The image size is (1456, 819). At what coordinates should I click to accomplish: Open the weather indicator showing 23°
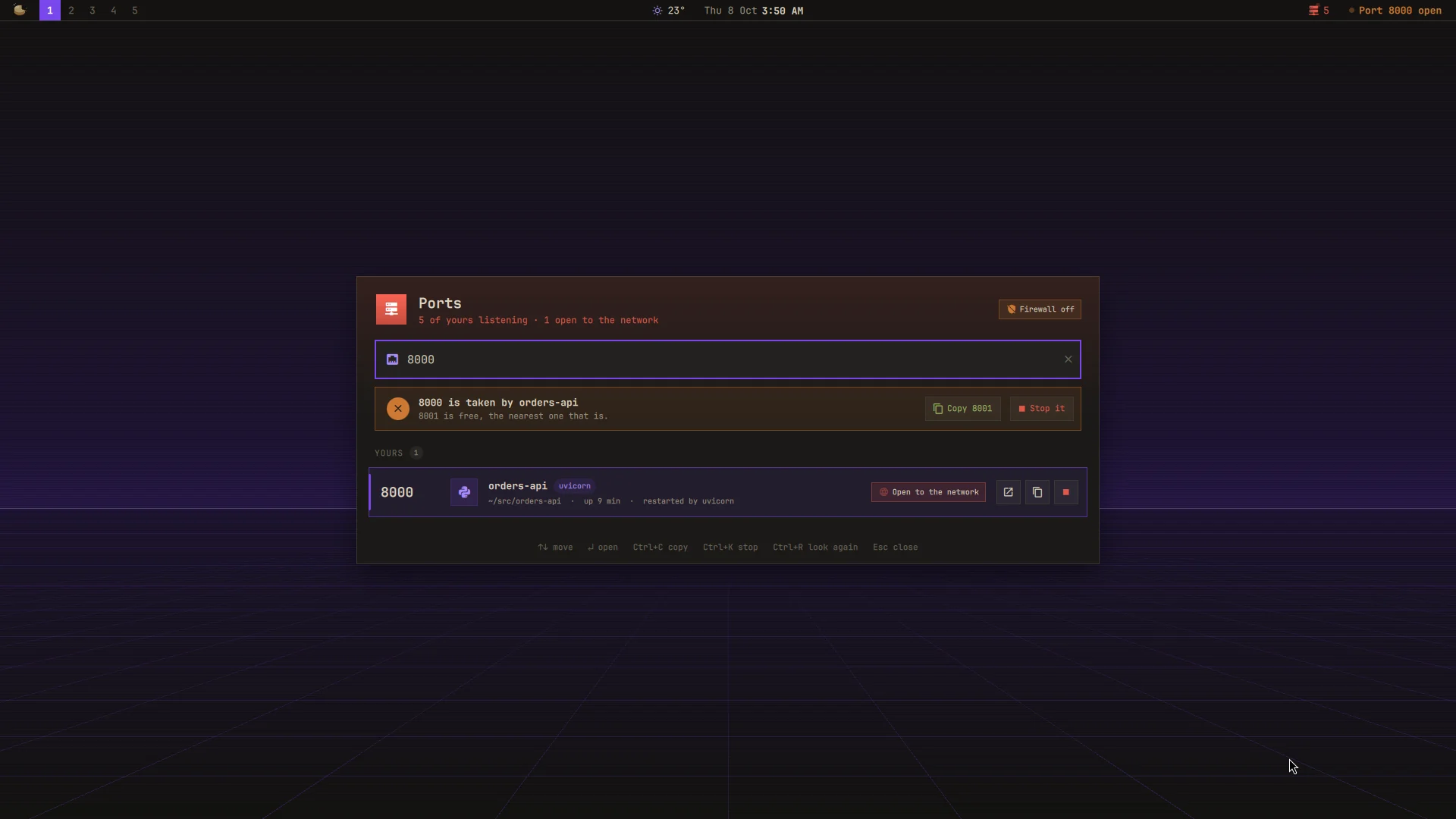pos(668,11)
